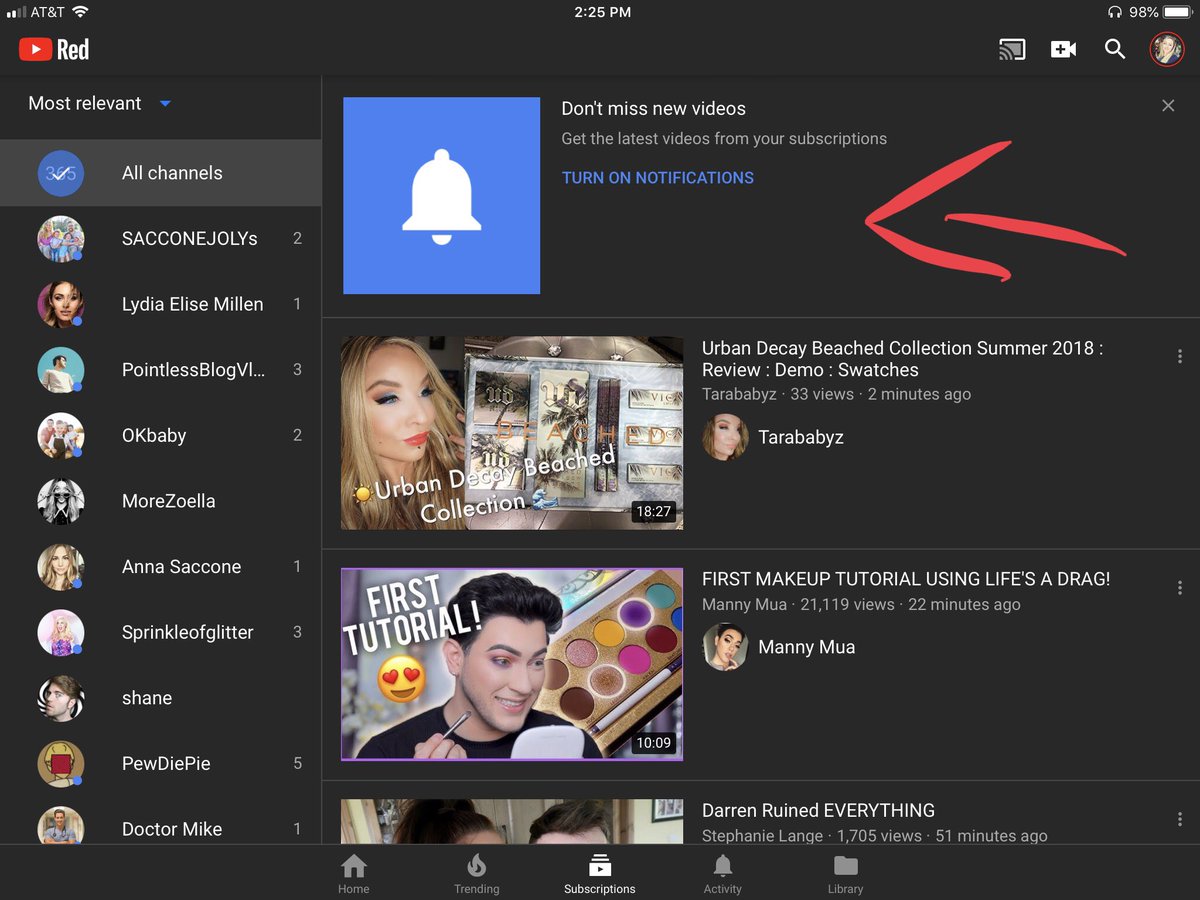
Task: Select the Subscriptions tab
Action: pos(600,873)
